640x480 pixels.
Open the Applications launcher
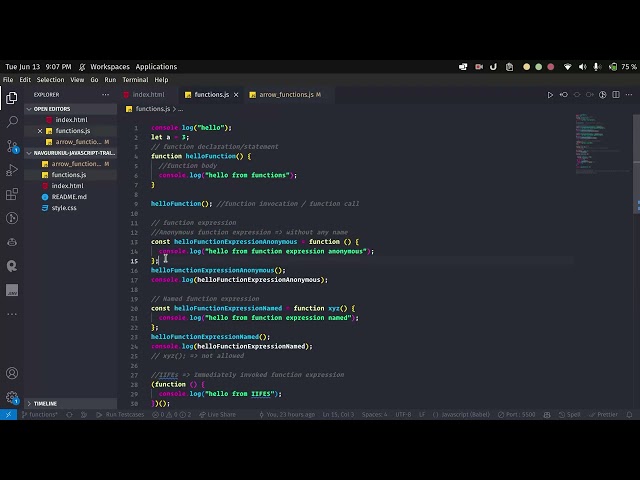pos(156,67)
